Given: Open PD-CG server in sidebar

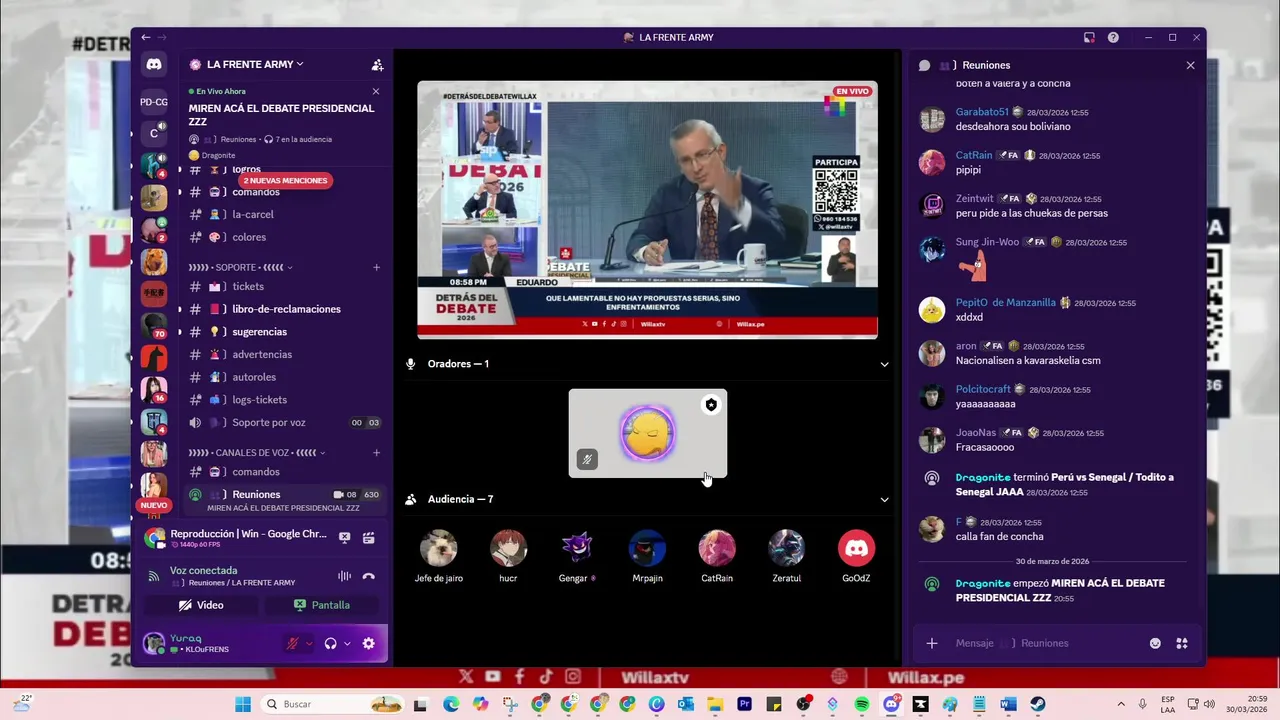Looking at the screenshot, I should [x=154, y=102].
